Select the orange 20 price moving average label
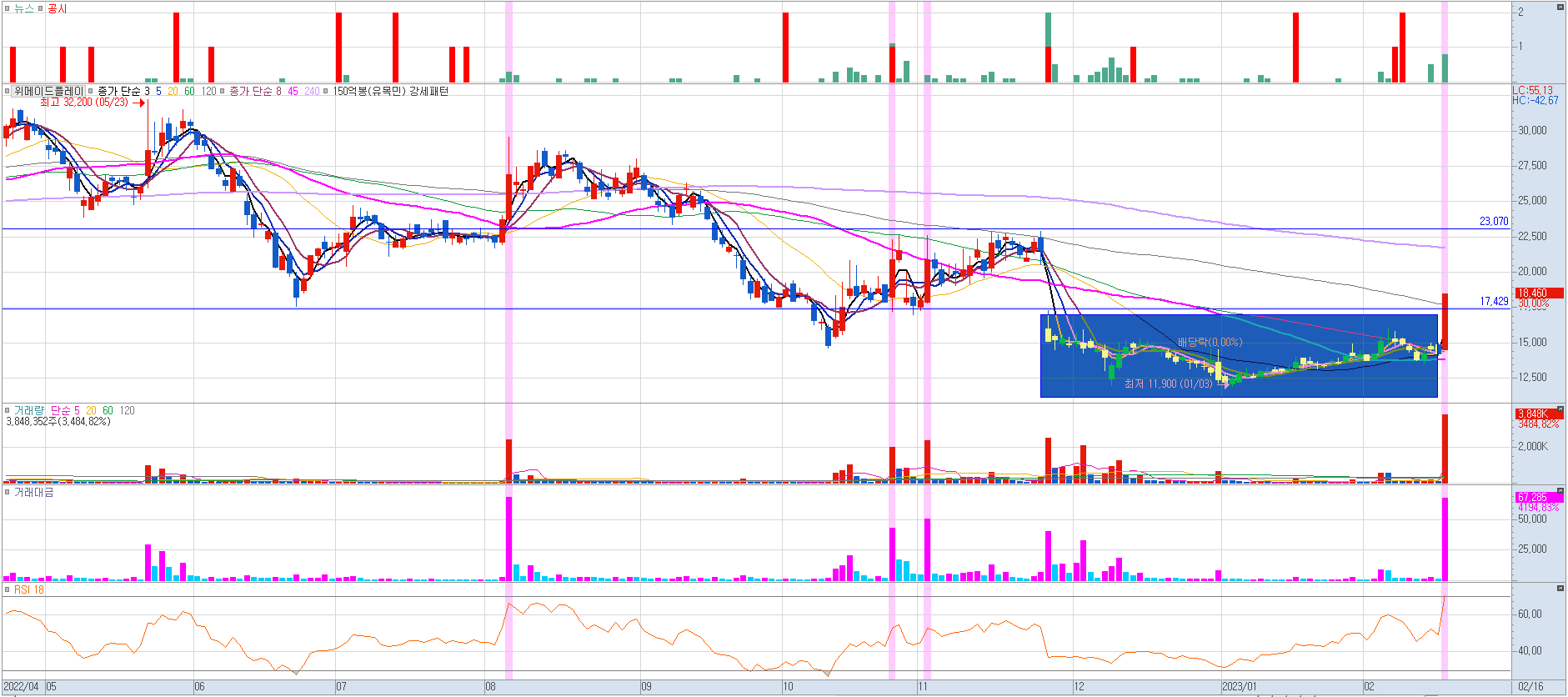Viewport: 1568px width, 697px height. coord(173,91)
